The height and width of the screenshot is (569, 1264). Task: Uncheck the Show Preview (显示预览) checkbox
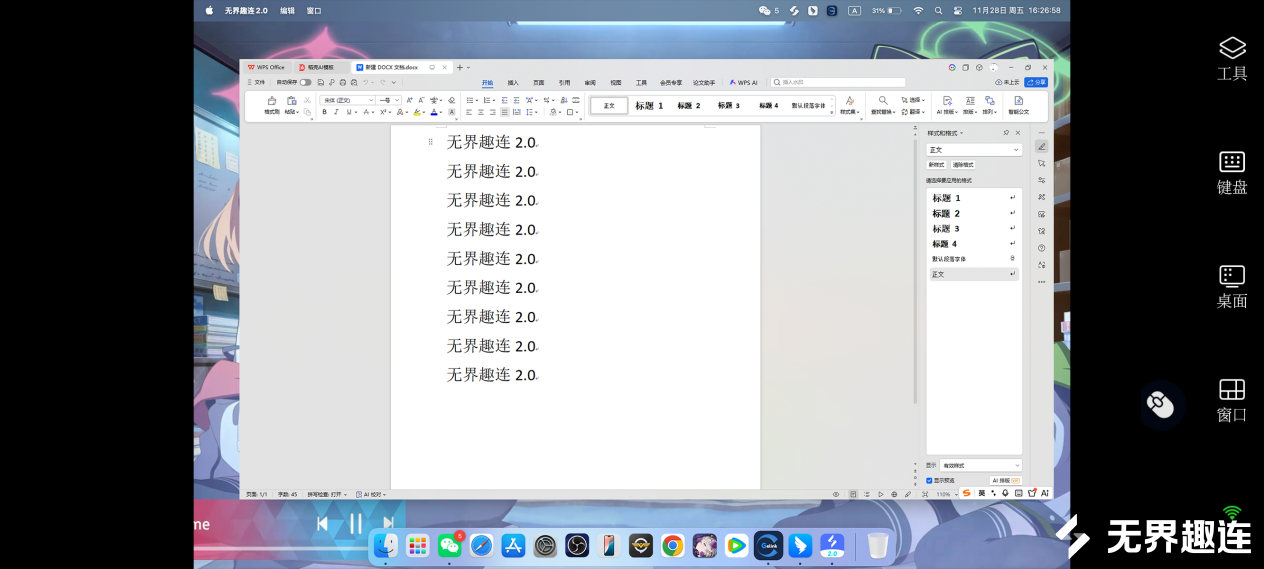coord(929,480)
